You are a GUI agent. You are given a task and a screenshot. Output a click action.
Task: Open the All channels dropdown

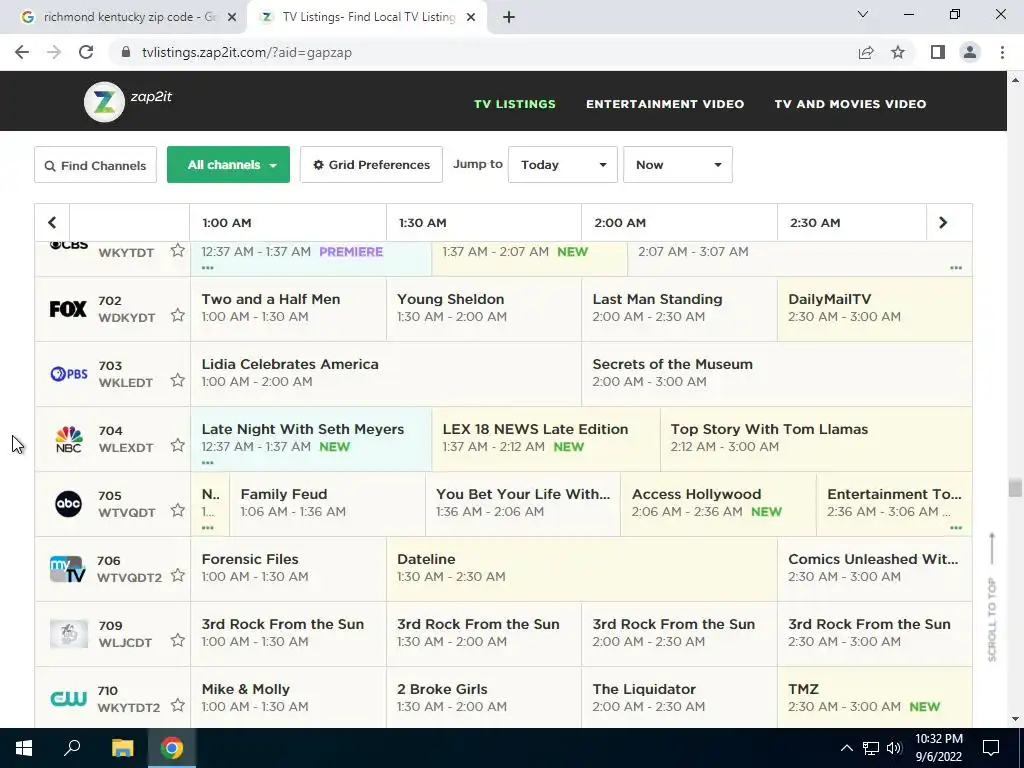click(228, 165)
